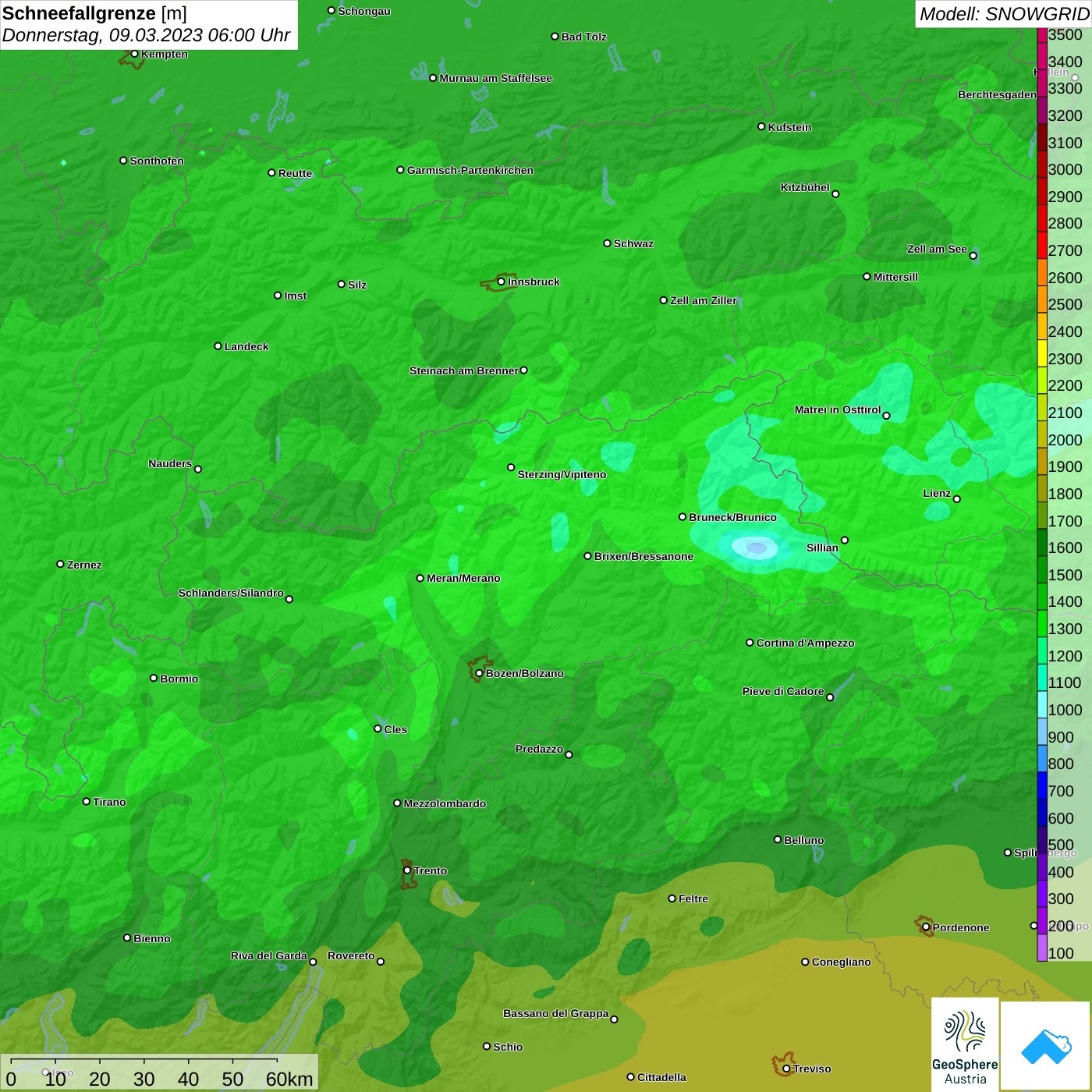Click the Zernez location marker dot
The height and width of the screenshot is (1092, 1092).
(x=60, y=564)
